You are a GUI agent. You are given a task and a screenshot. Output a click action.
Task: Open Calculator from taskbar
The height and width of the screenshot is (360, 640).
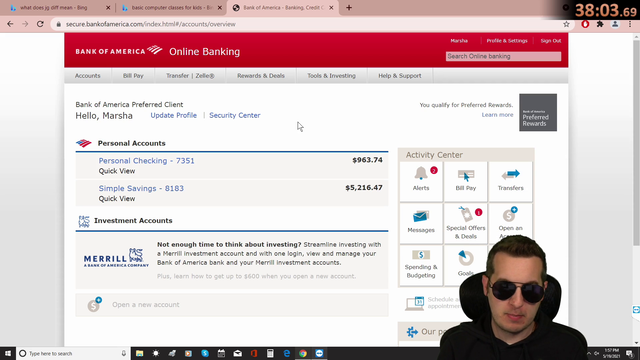270,353
